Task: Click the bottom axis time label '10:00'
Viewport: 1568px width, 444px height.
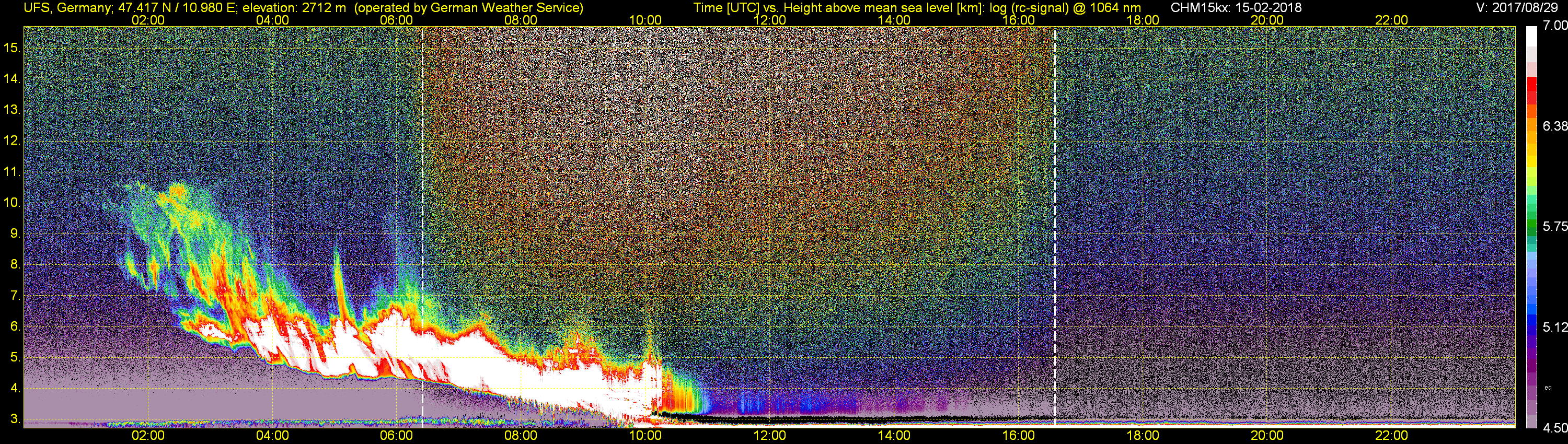Action: (645, 436)
